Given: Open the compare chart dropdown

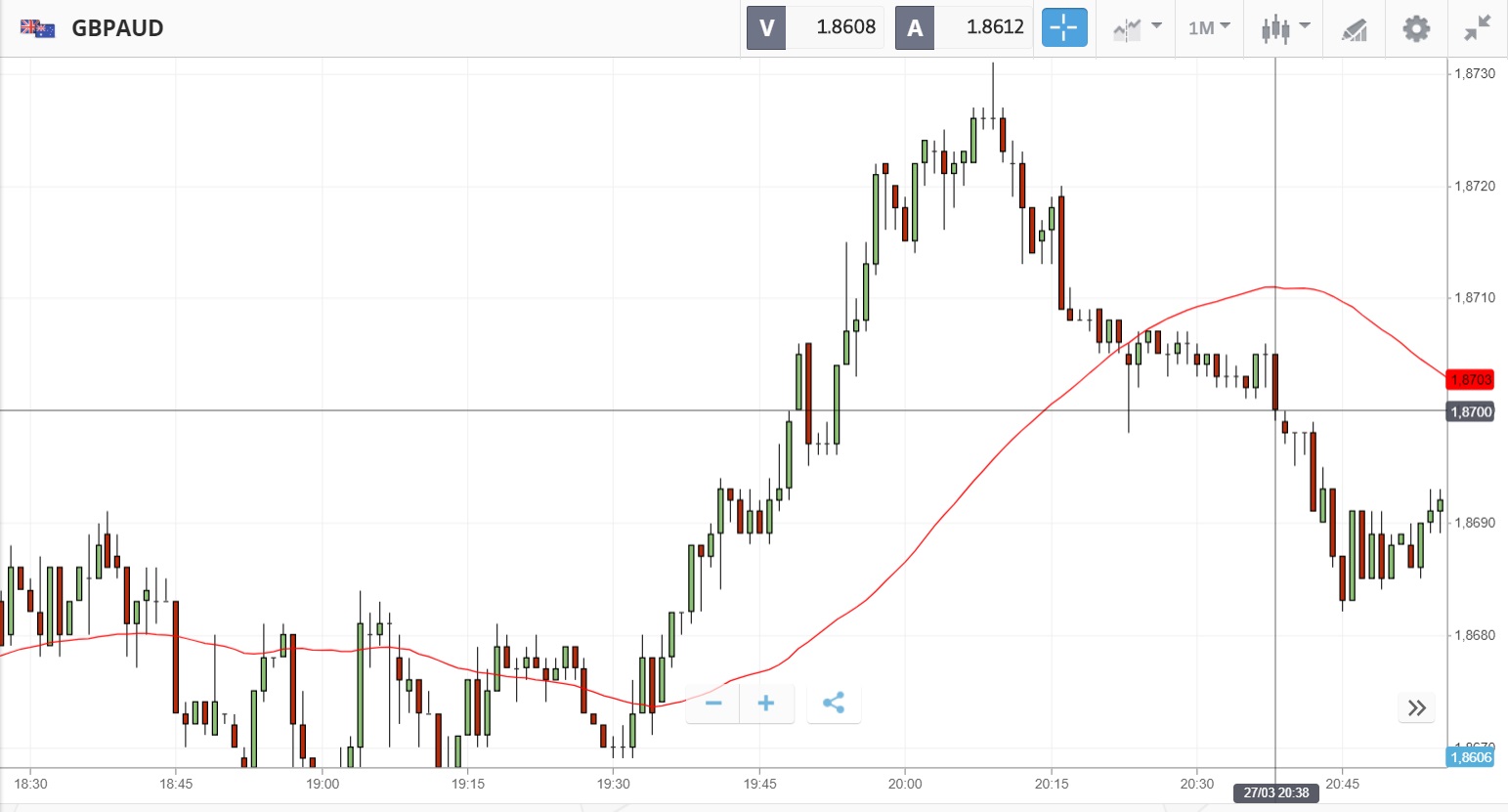Looking at the screenshot, I should (x=1136, y=27).
